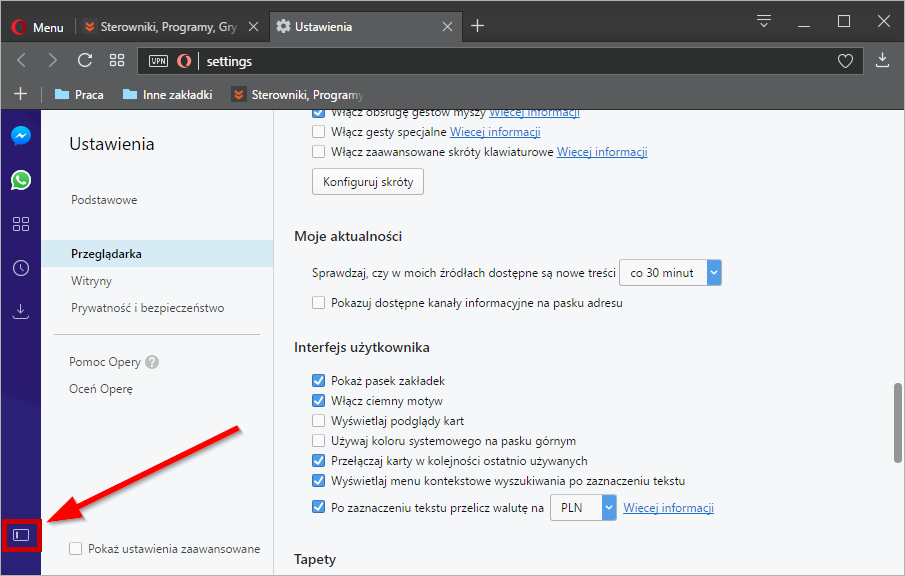Open Prywatność i bezpieczeństwo section
Screen dimensions: 905x576
point(147,308)
